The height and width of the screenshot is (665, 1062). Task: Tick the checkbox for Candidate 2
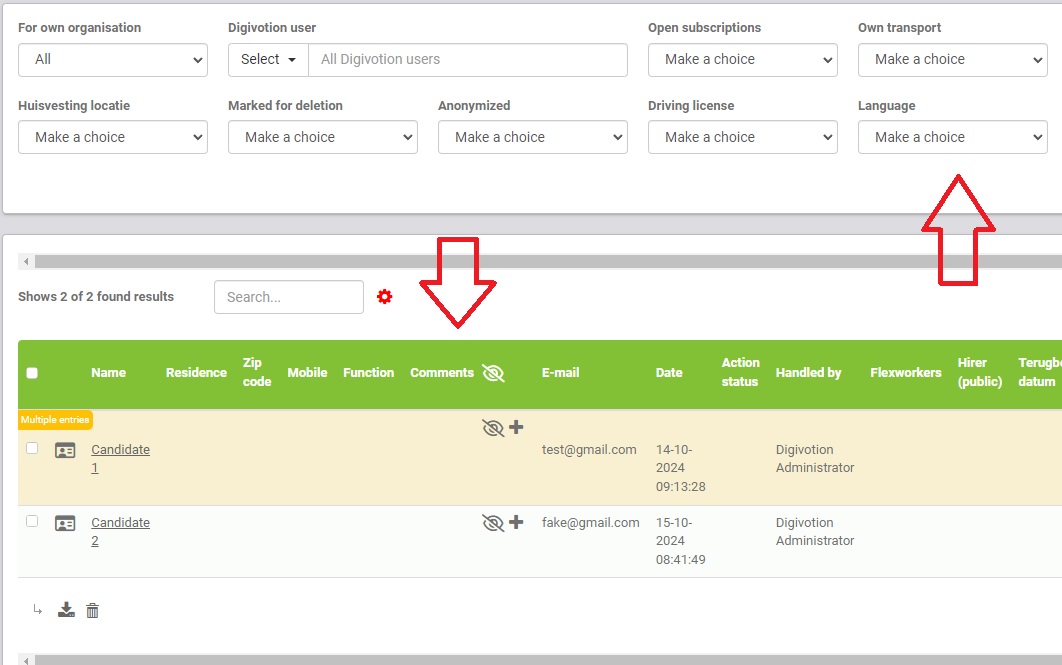point(32,521)
